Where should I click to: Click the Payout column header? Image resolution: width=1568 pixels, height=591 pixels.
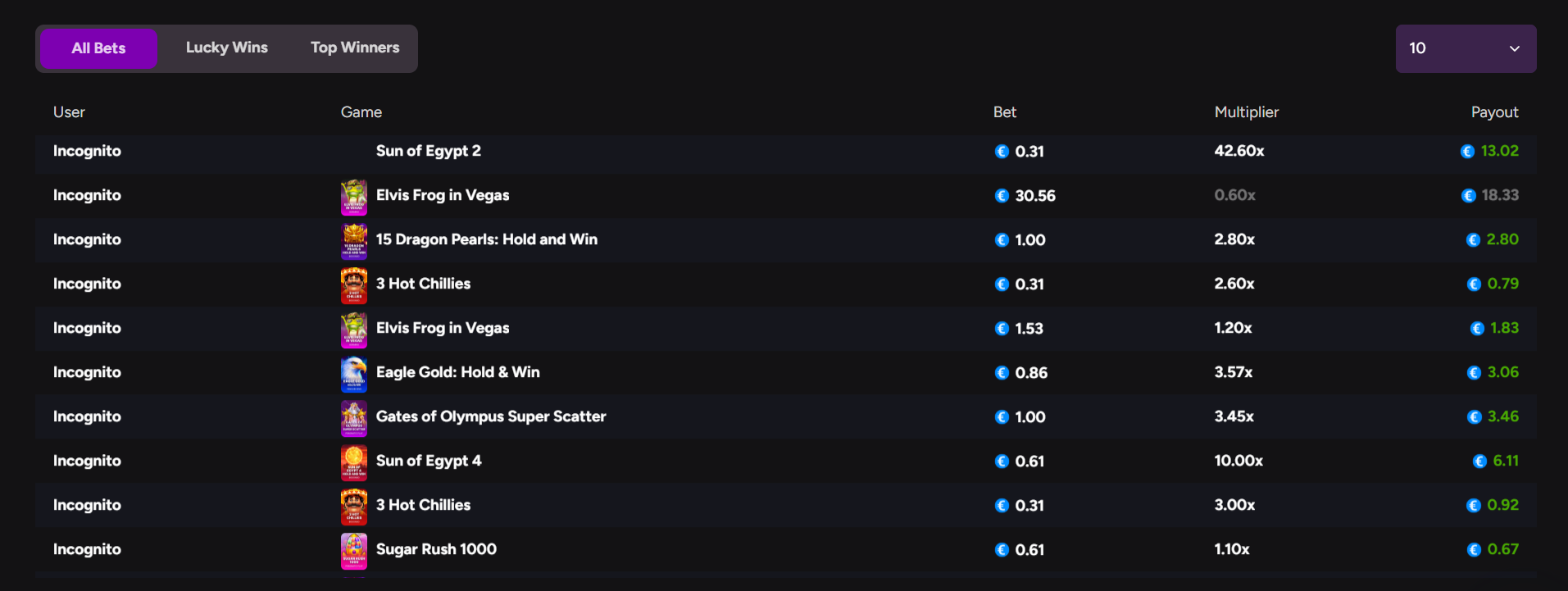point(1493,112)
